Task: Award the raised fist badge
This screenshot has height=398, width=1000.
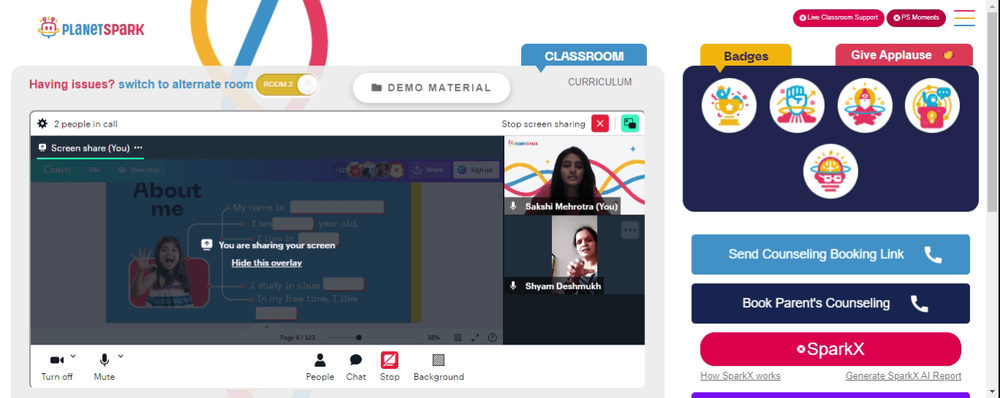Action: [797, 105]
